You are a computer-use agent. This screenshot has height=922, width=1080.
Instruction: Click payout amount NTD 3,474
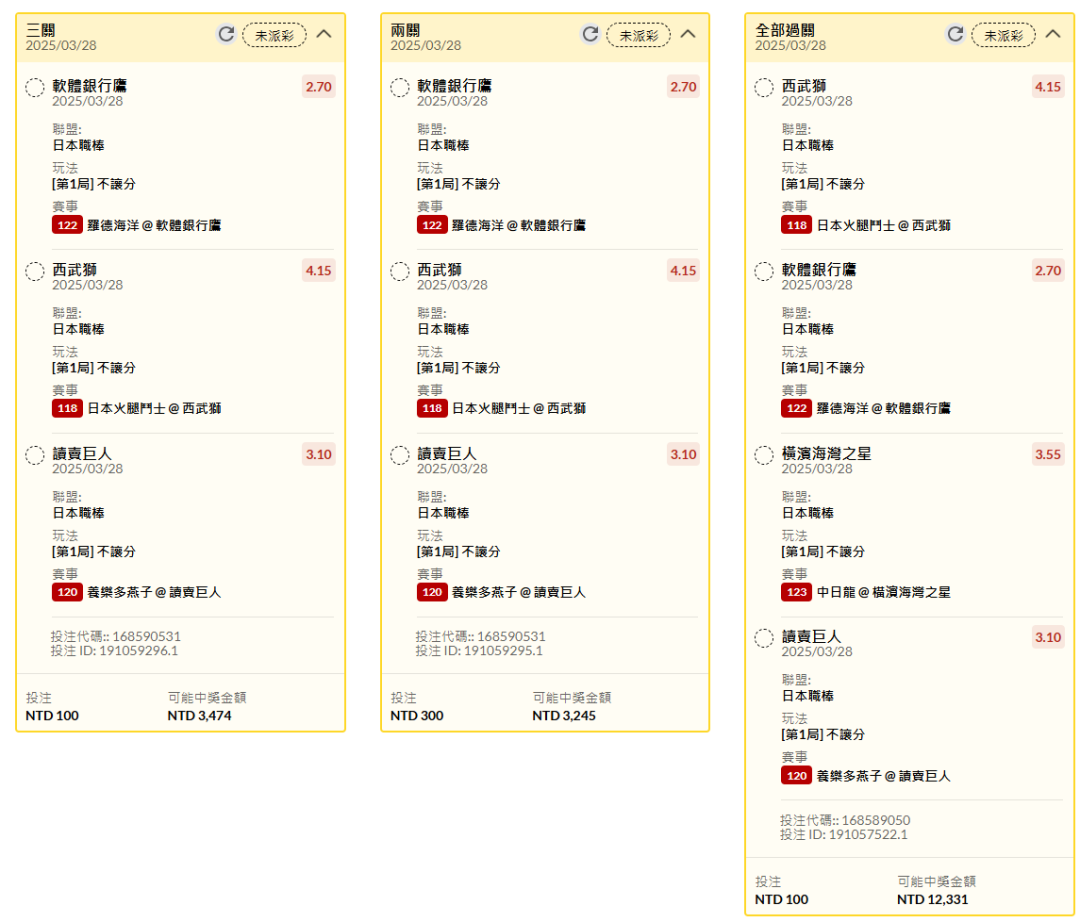tap(199, 716)
